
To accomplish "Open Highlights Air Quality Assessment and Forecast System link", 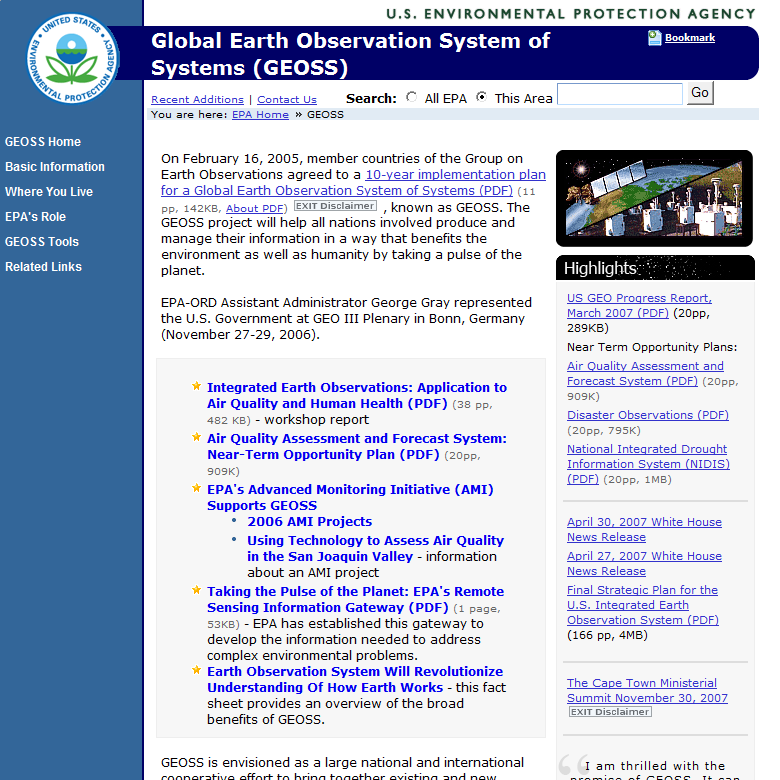I will click(645, 374).
